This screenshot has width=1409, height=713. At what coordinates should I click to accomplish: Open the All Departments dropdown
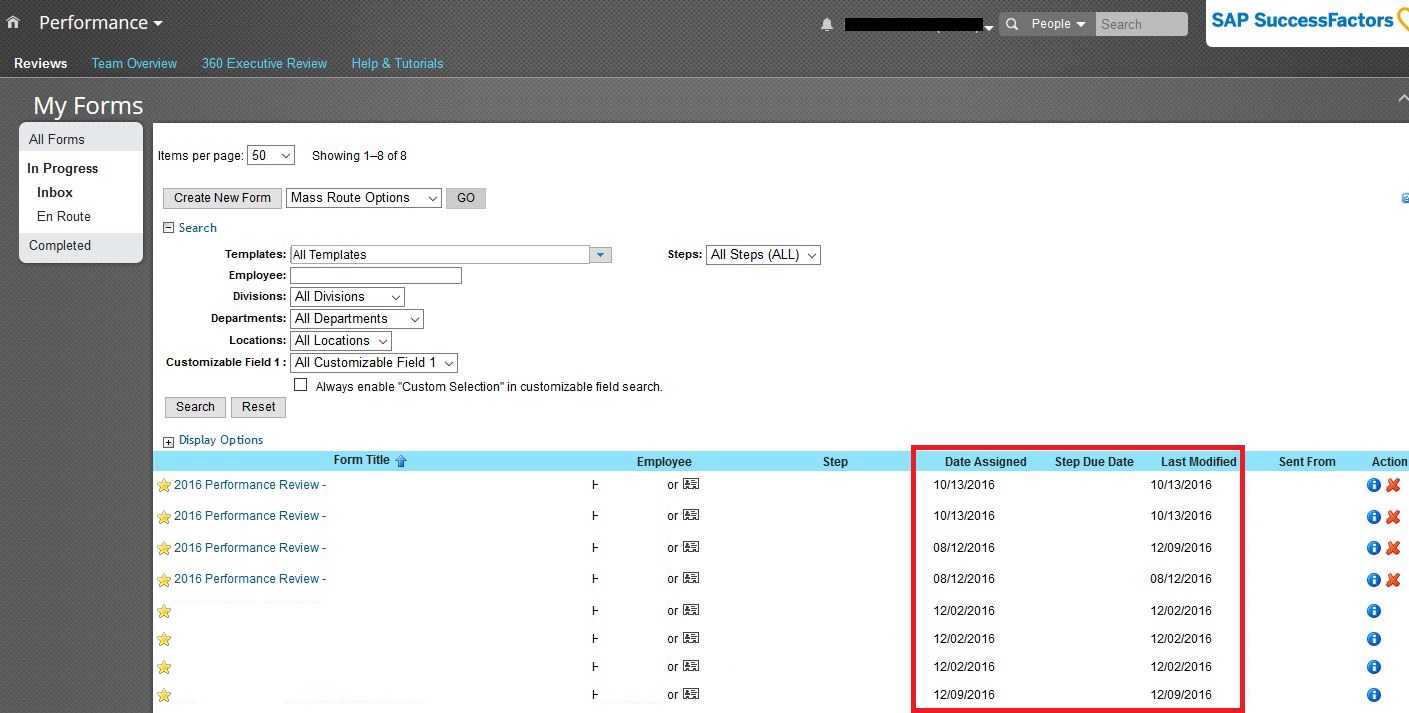click(x=357, y=319)
